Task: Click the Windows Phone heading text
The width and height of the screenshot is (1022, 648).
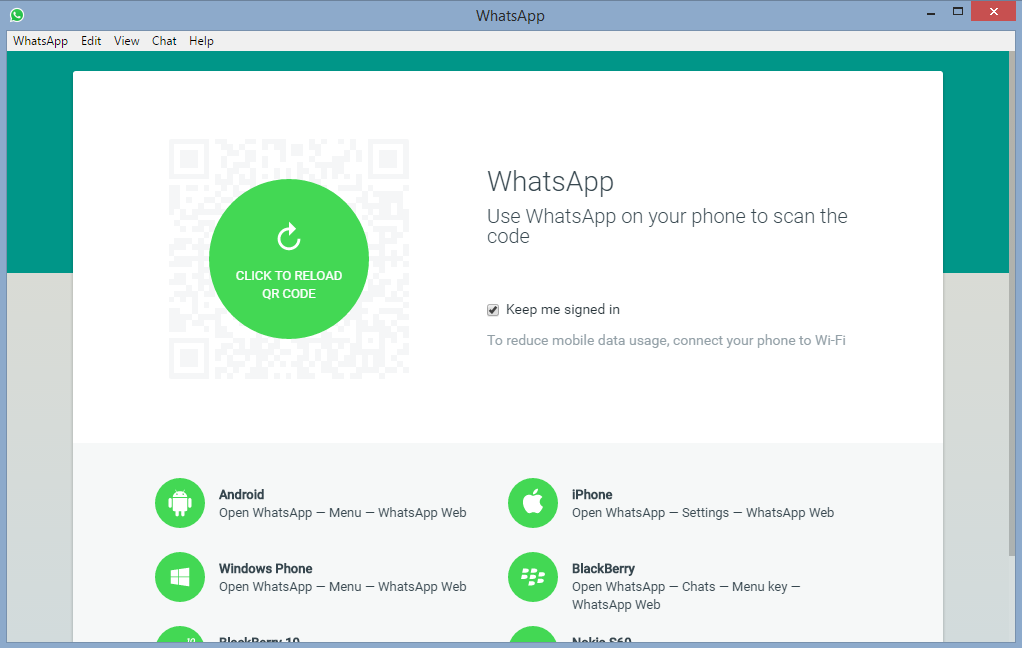Action: [265, 568]
